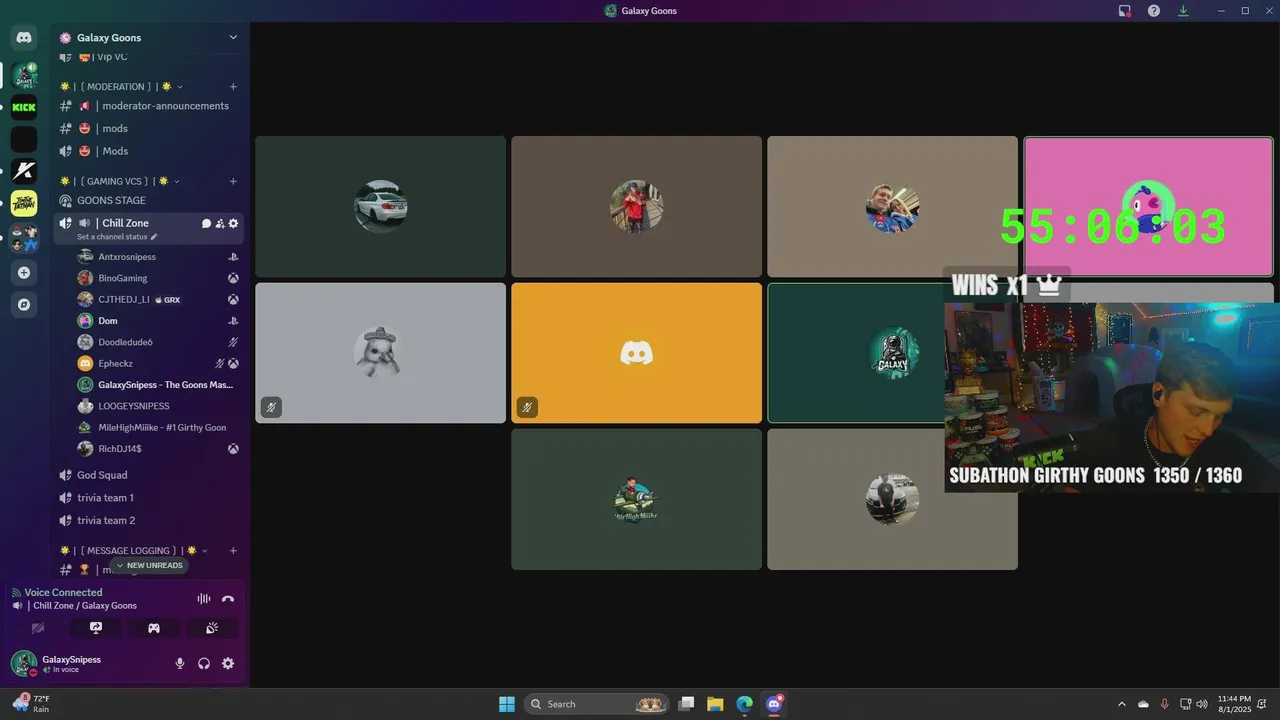
Task: Toggle camera on in voice panel
Action: (38, 628)
